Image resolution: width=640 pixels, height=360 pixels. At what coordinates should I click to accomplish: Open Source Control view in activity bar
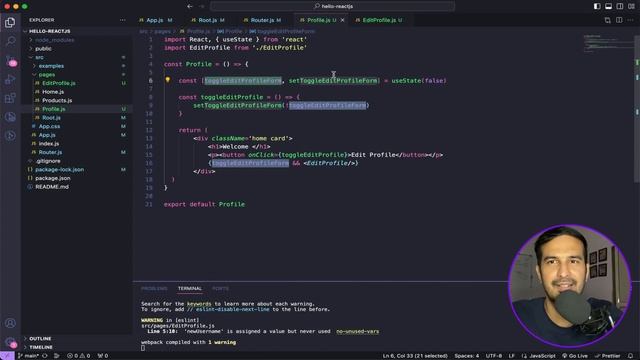click(10, 60)
